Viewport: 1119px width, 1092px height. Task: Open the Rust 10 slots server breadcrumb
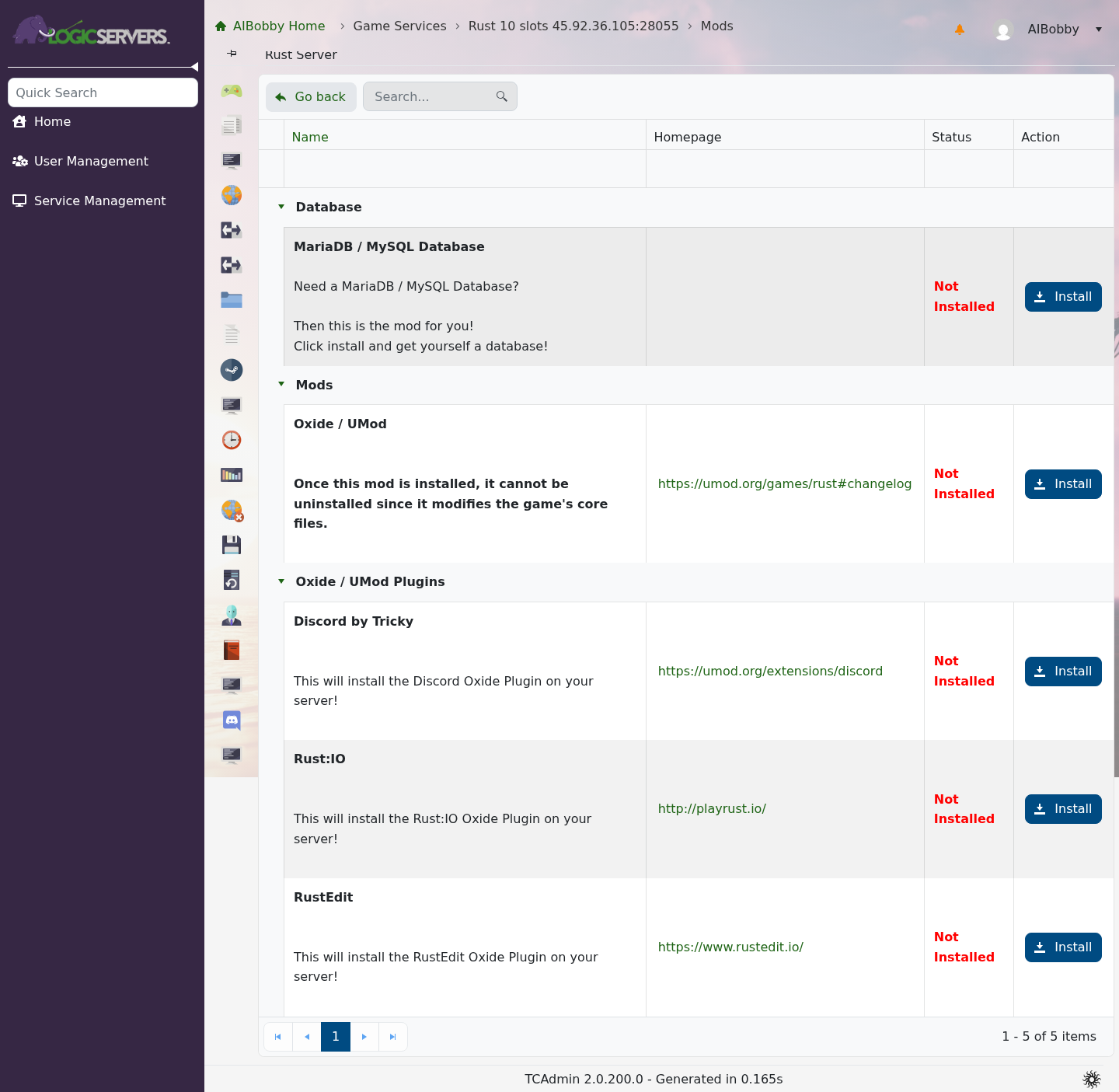click(573, 26)
